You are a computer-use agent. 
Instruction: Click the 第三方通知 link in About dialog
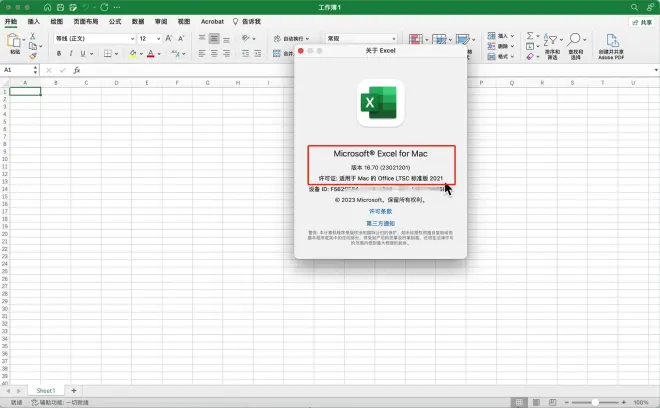click(x=381, y=224)
